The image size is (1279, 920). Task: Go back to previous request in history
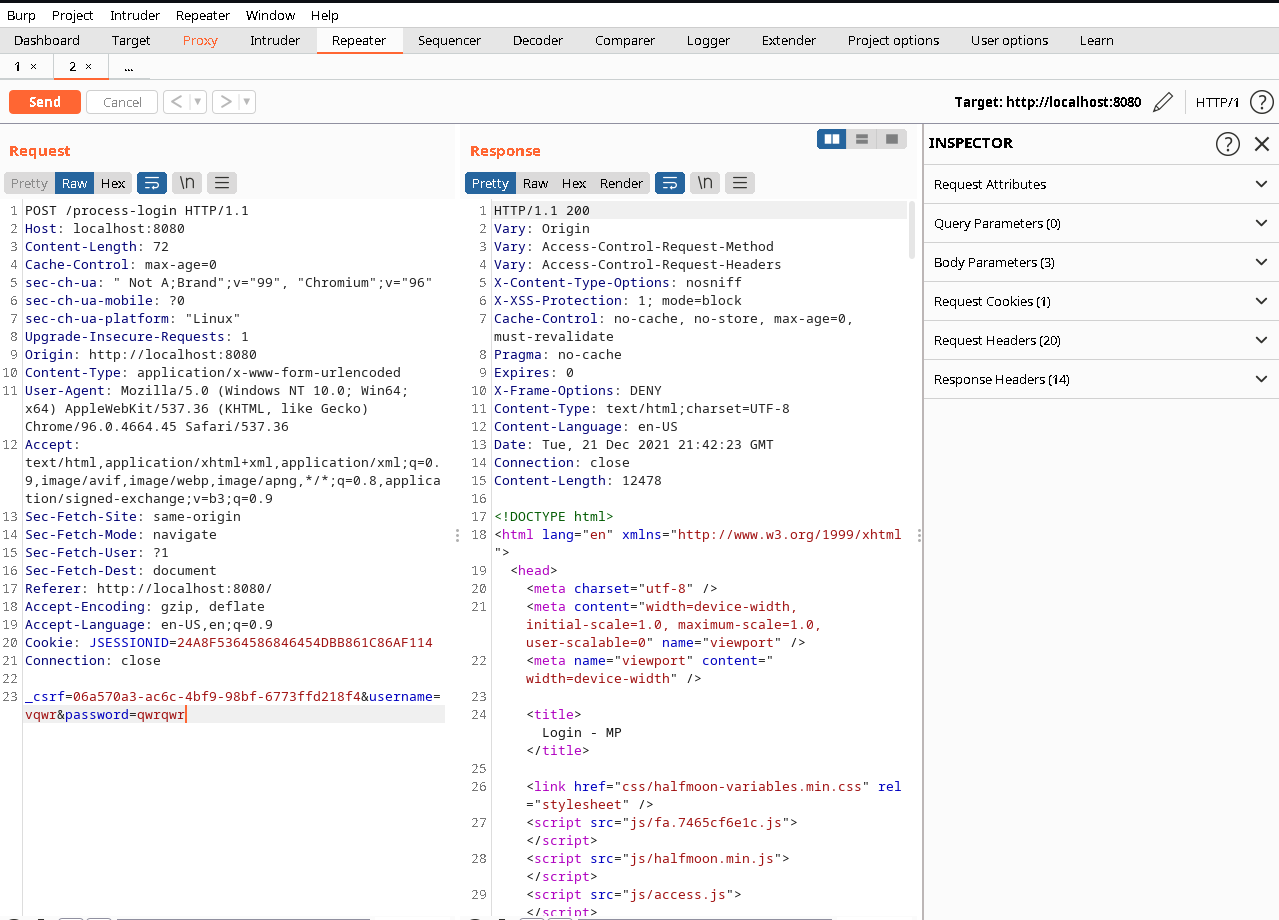[176, 102]
